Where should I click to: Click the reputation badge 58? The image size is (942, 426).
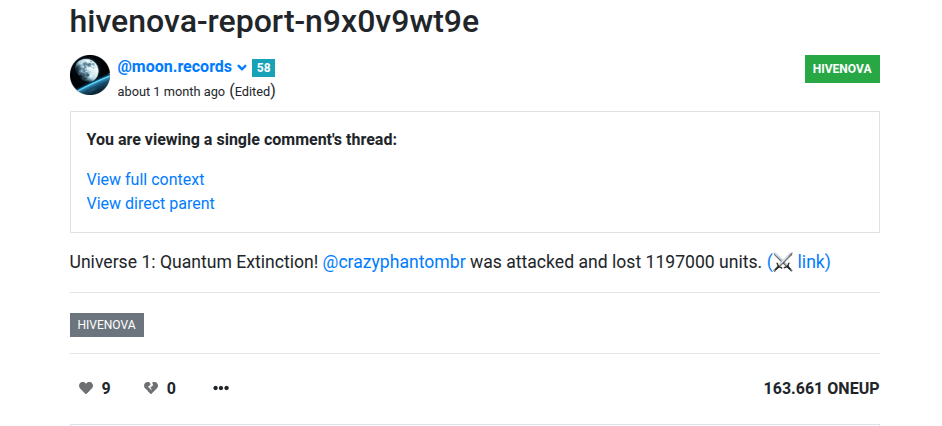point(263,68)
